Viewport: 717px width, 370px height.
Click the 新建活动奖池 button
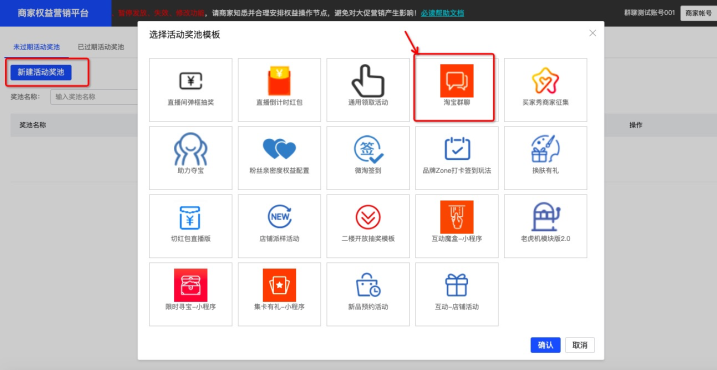pos(41,72)
